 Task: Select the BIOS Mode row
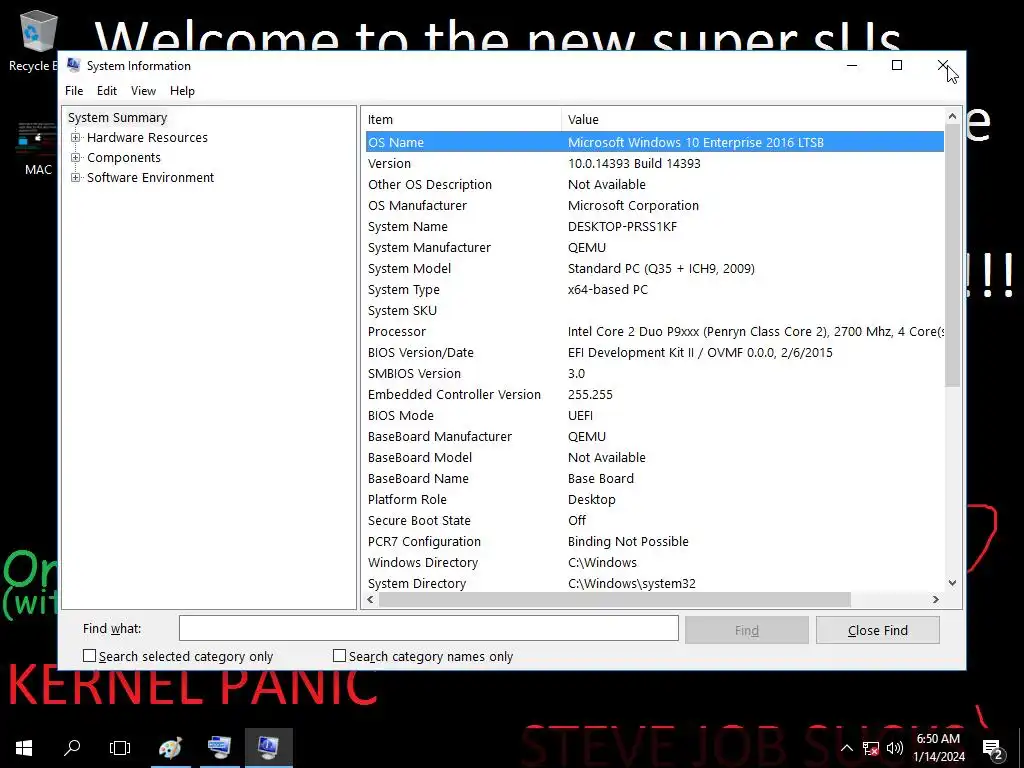pos(654,415)
